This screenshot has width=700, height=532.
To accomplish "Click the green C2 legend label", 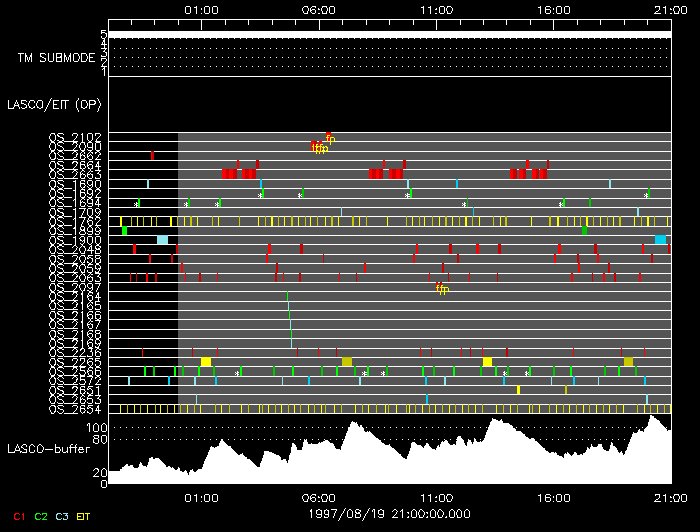I will click(x=41, y=516).
